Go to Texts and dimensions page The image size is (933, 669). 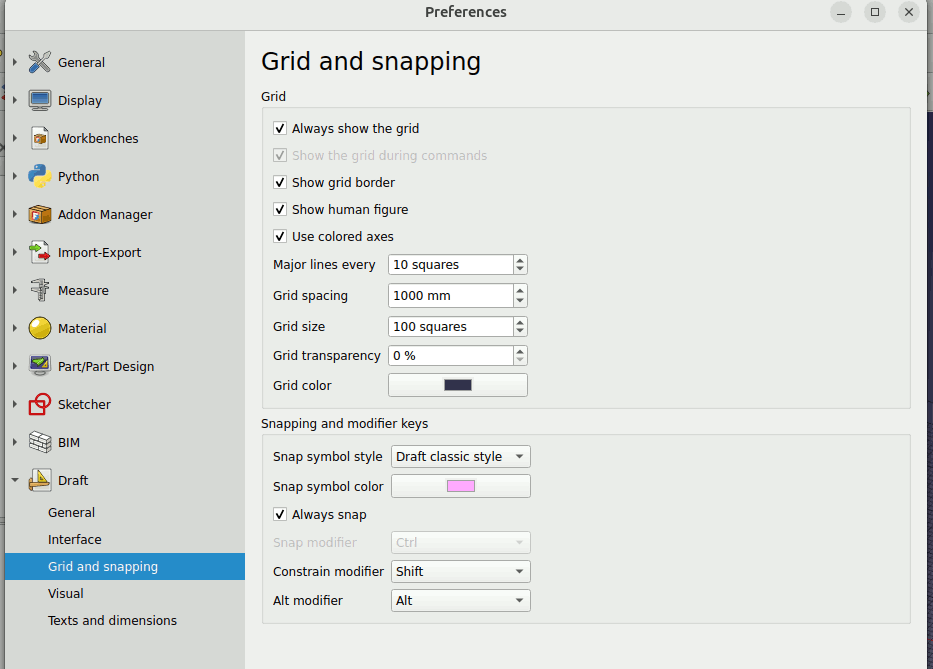click(112, 620)
